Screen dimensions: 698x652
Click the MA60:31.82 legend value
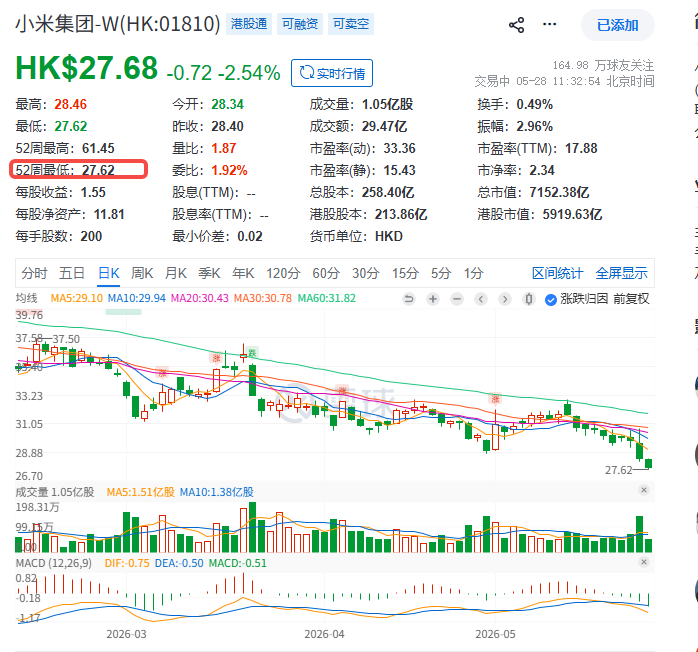[x=327, y=298]
